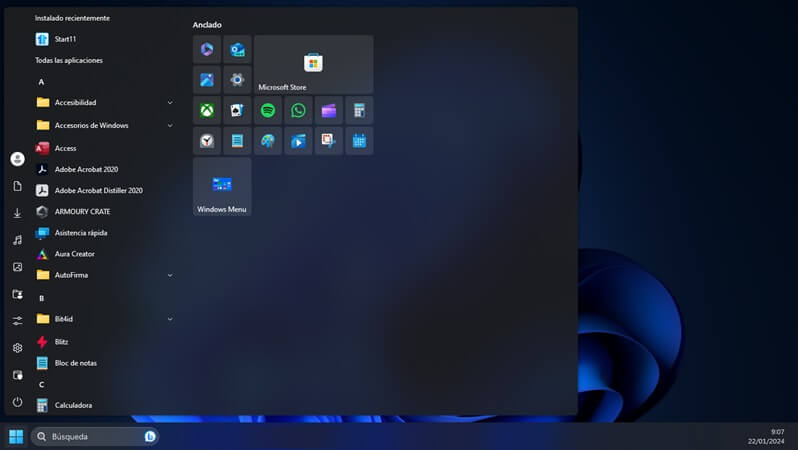This screenshot has width=798, height=450.
Task: Click the Power button in sidebar
Action: click(17, 402)
